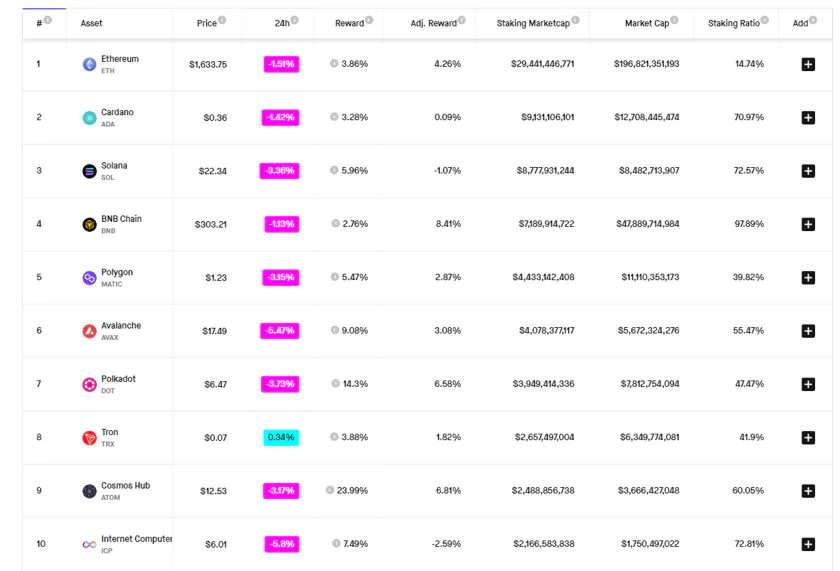Click the Ethereum coin logo
The width and height of the screenshot is (840, 571).
pos(89,64)
